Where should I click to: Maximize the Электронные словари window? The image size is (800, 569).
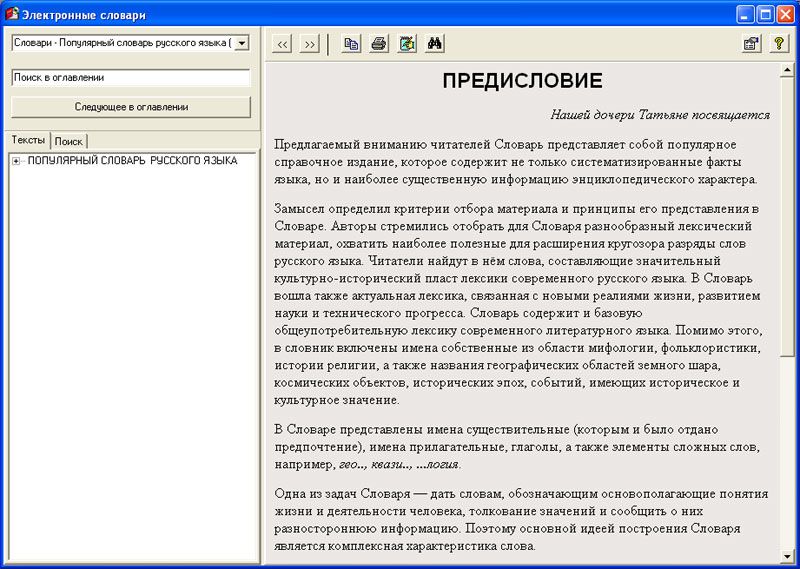[x=765, y=14]
